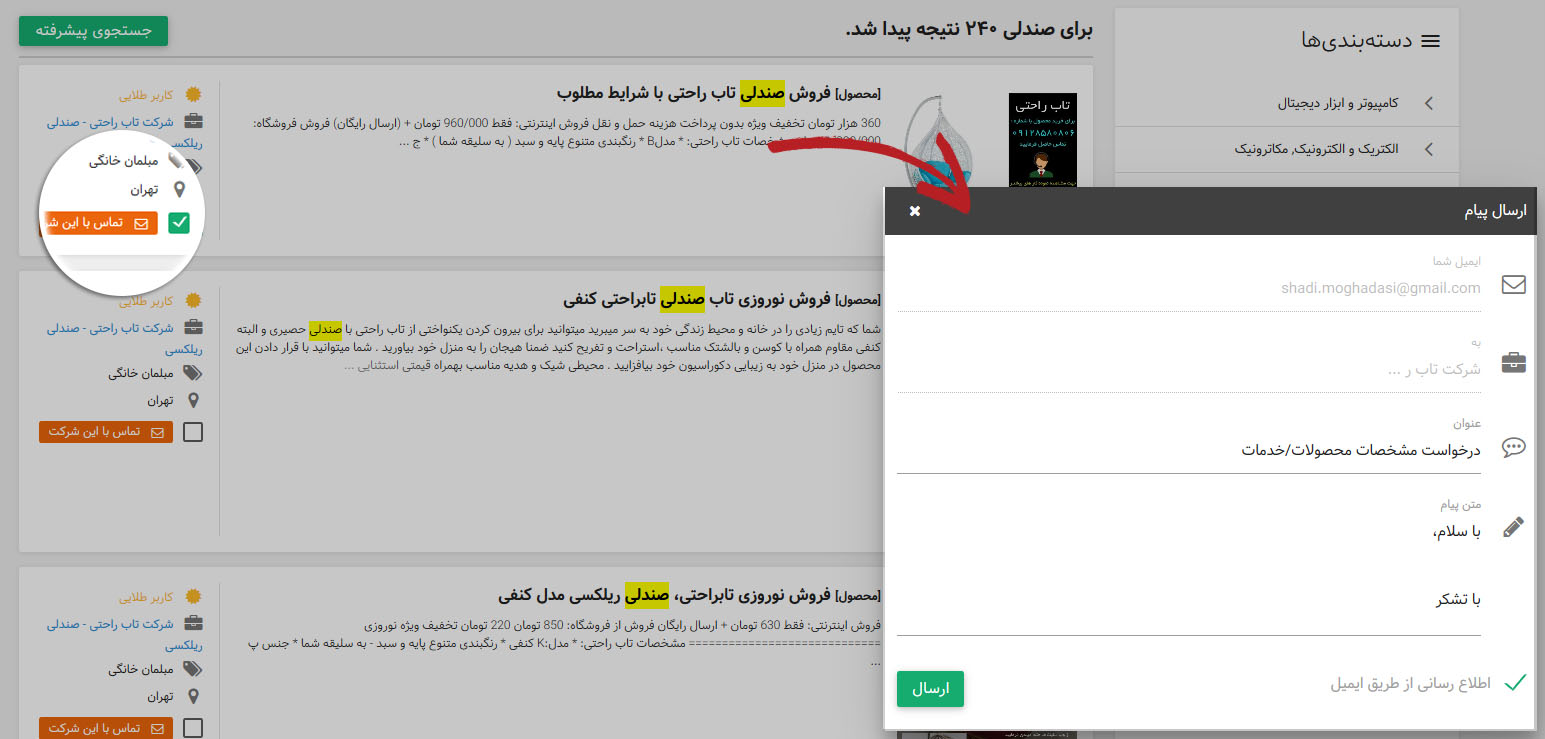The height and width of the screenshot is (739, 1545).
Task: Expand الکتریک و الکترونیک category chevron
Action: pos(1428,149)
